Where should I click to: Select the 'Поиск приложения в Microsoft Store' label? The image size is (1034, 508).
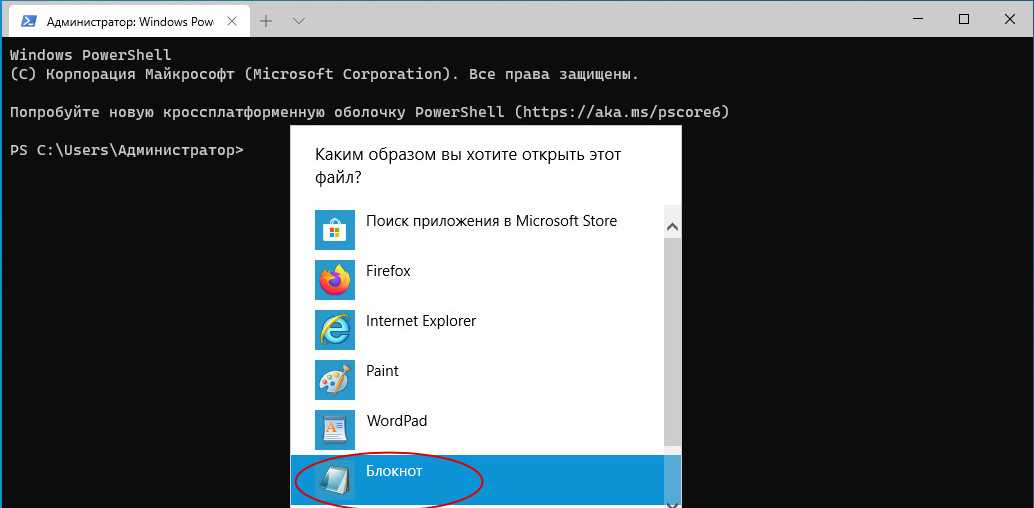pyautogui.click(x=491, y=221)
